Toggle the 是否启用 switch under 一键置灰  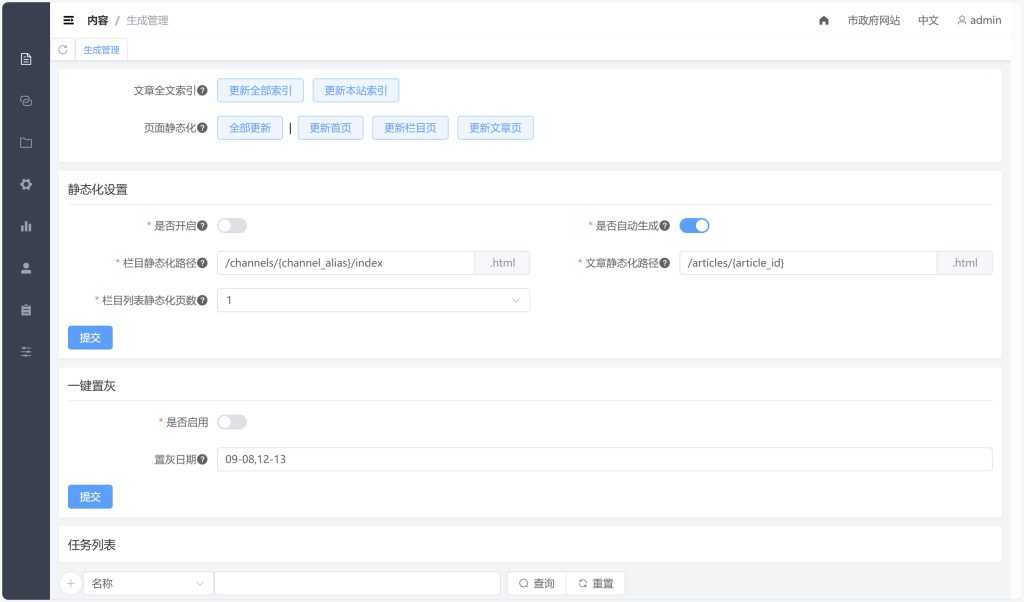click(x=232, y=422)
